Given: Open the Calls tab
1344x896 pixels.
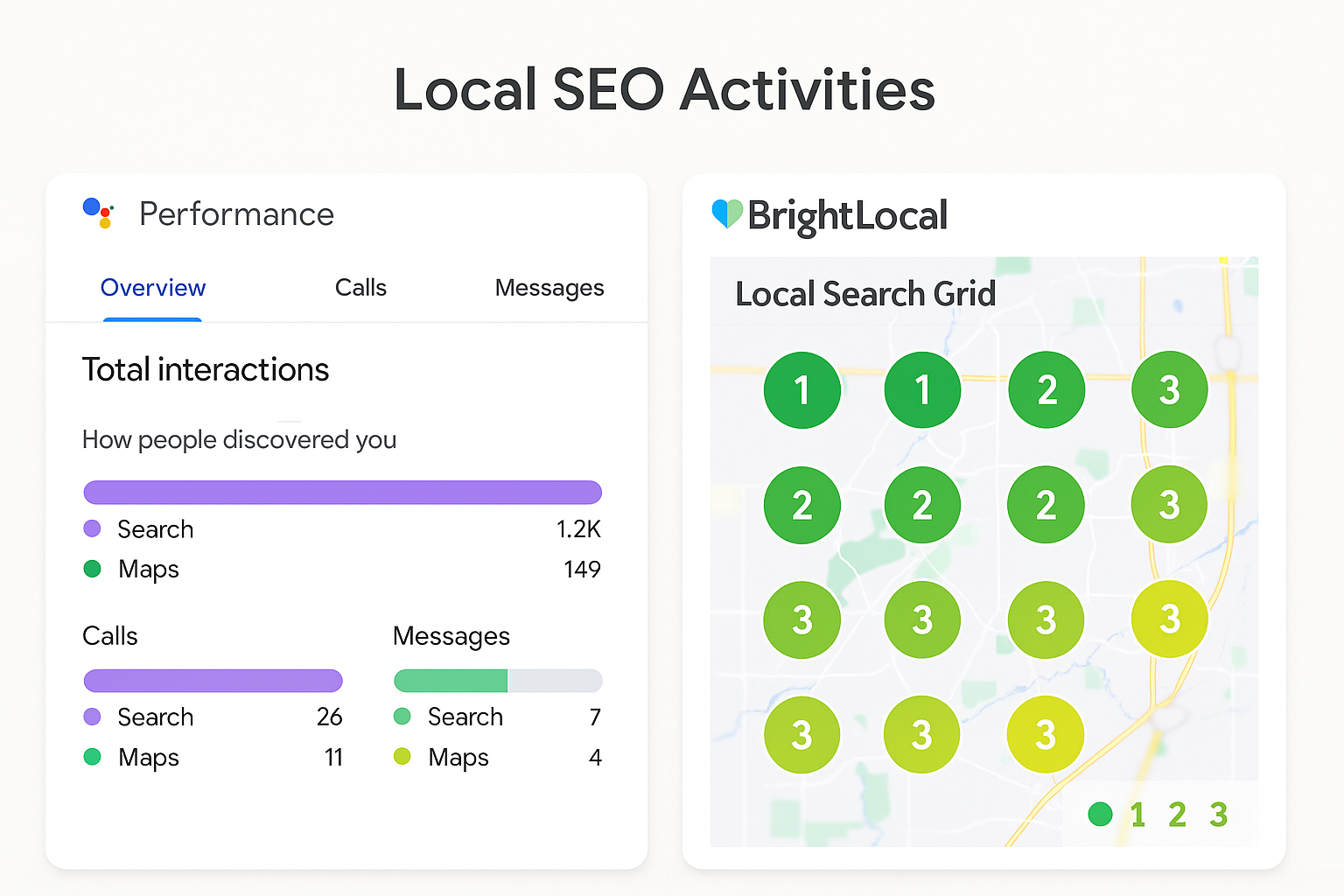Looking at the screenshot, I should (360, 288).
